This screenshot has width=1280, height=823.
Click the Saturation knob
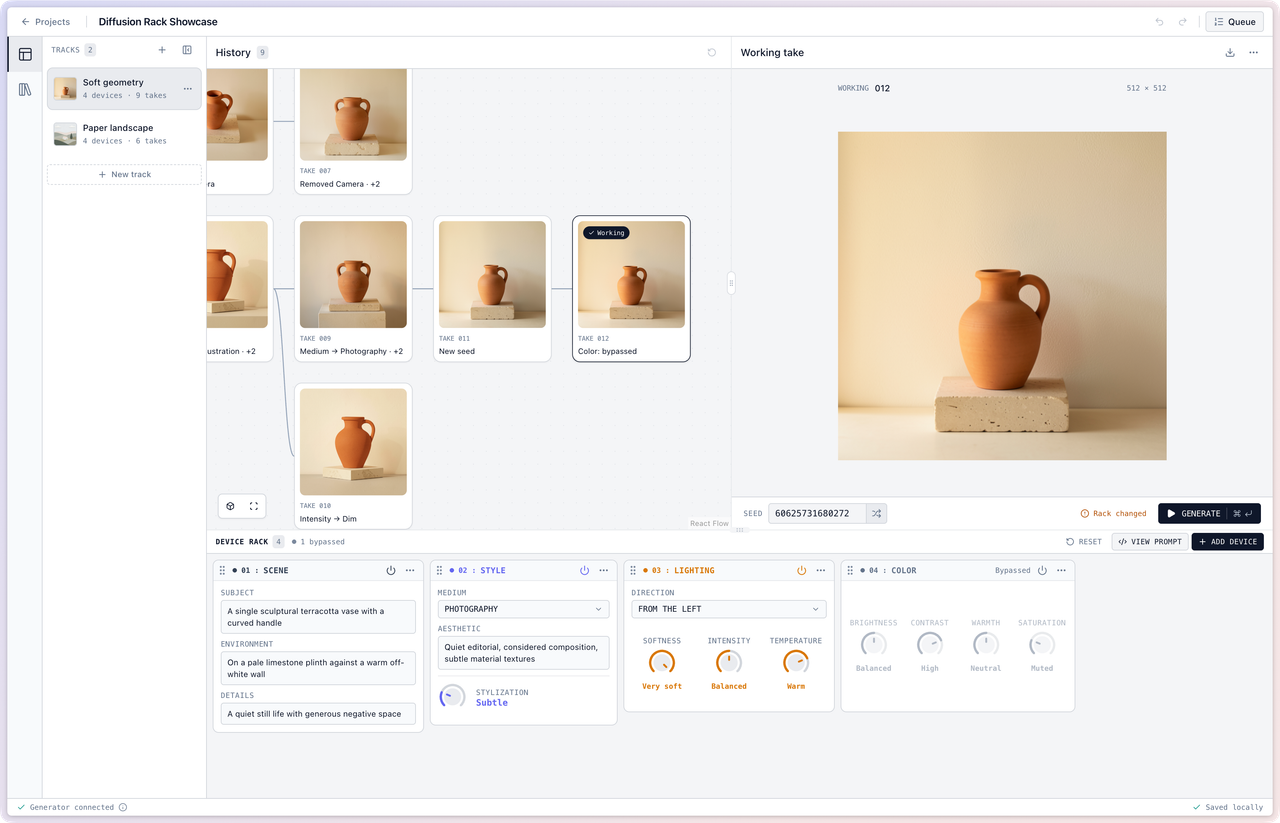[x=1042, y=644]
